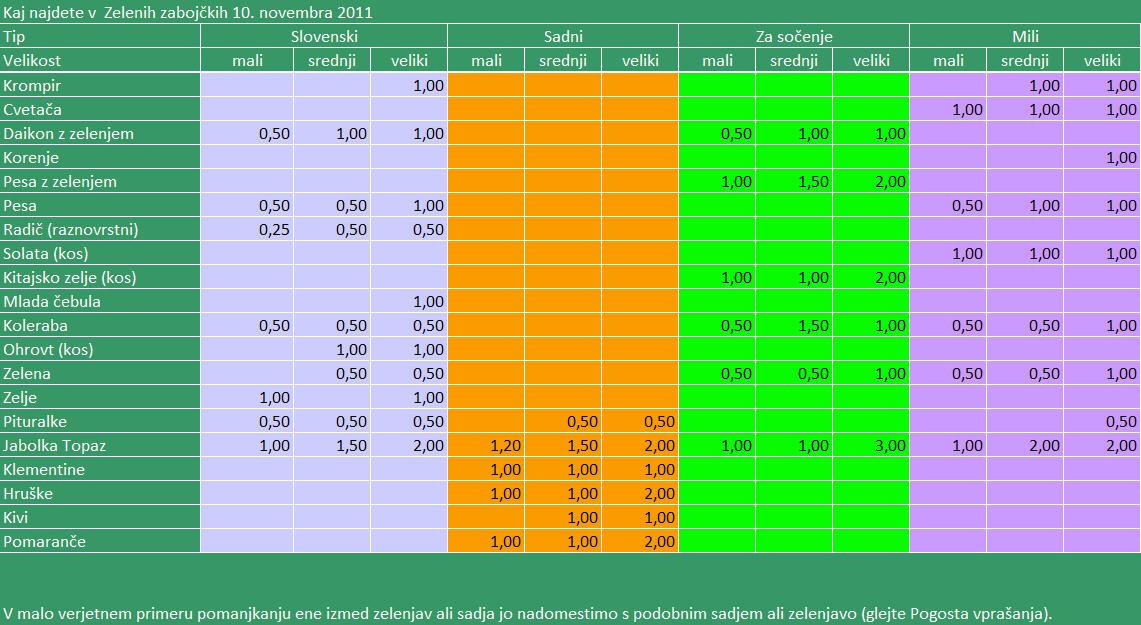Select the Slovenski column group header
This screenshot has height=625, width=1141.
[324, 37]
